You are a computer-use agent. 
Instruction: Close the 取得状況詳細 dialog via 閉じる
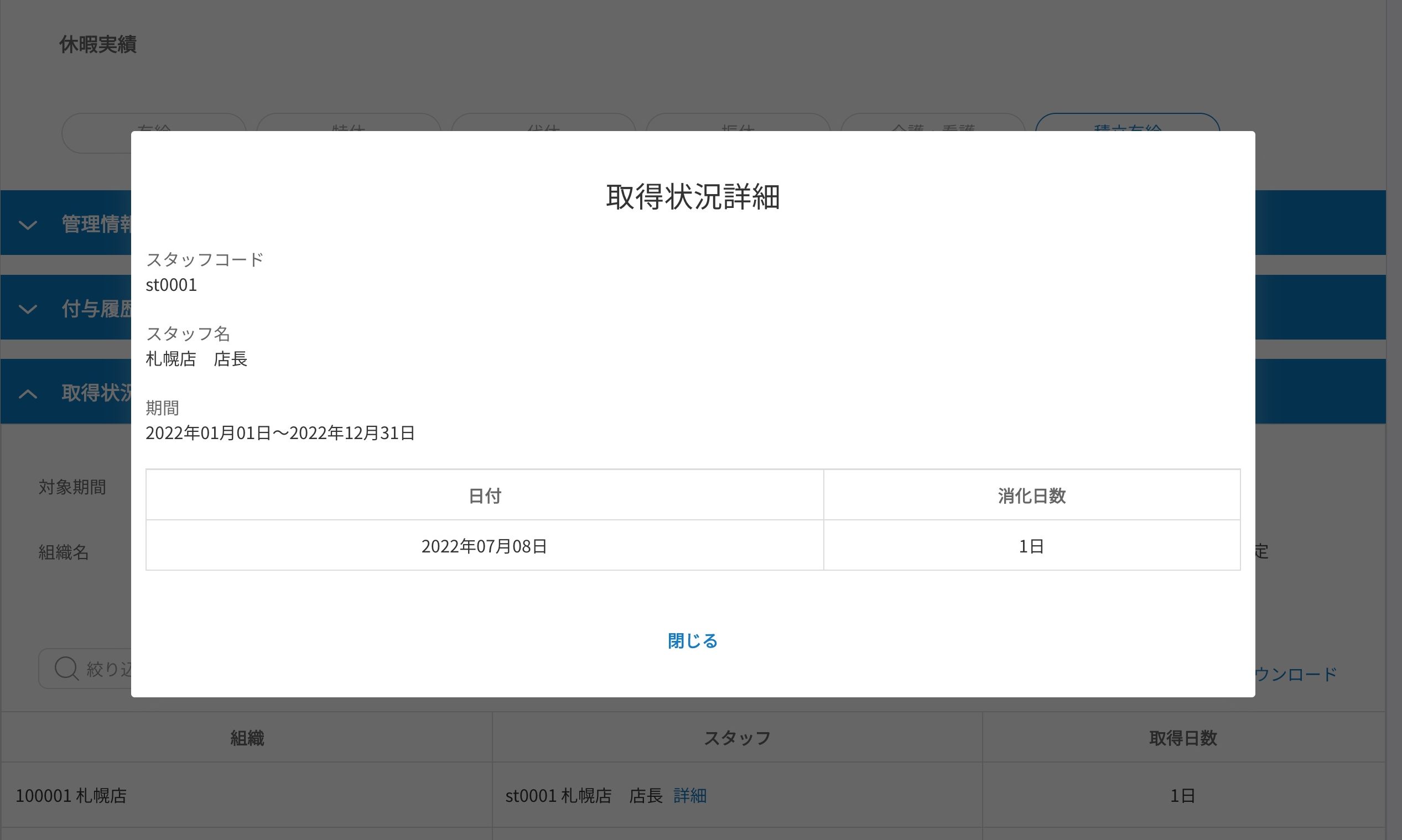coord(693,641)
